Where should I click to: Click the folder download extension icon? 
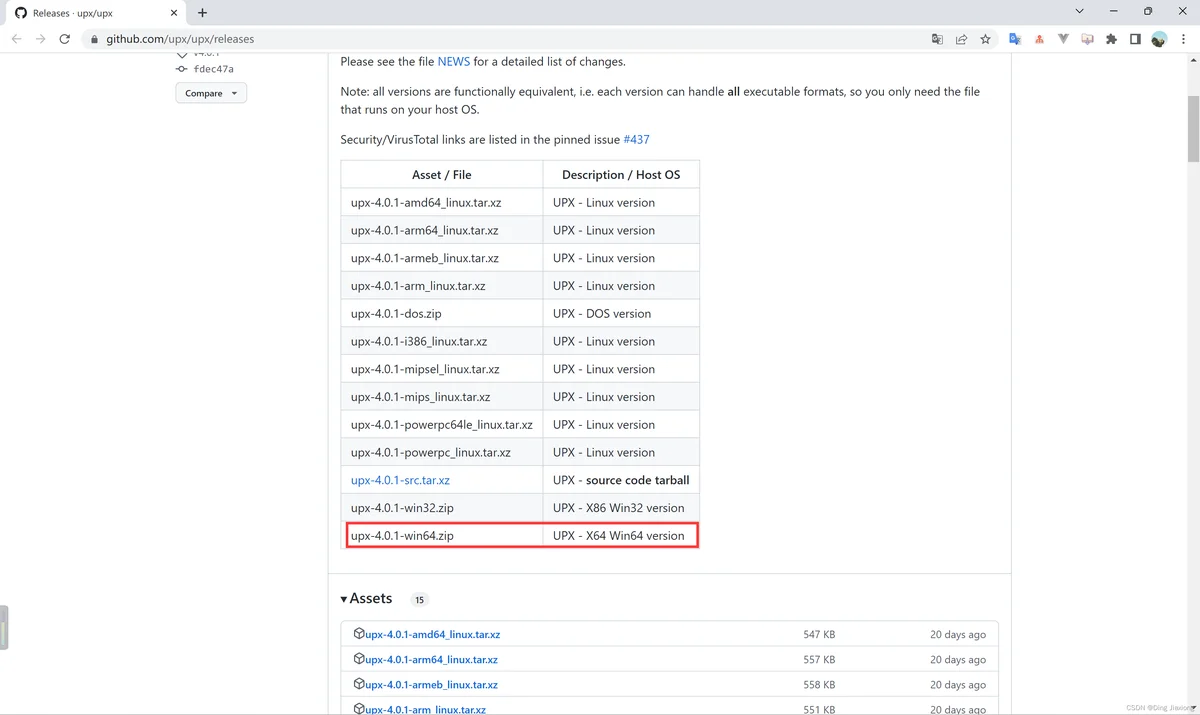(1087, 39)
